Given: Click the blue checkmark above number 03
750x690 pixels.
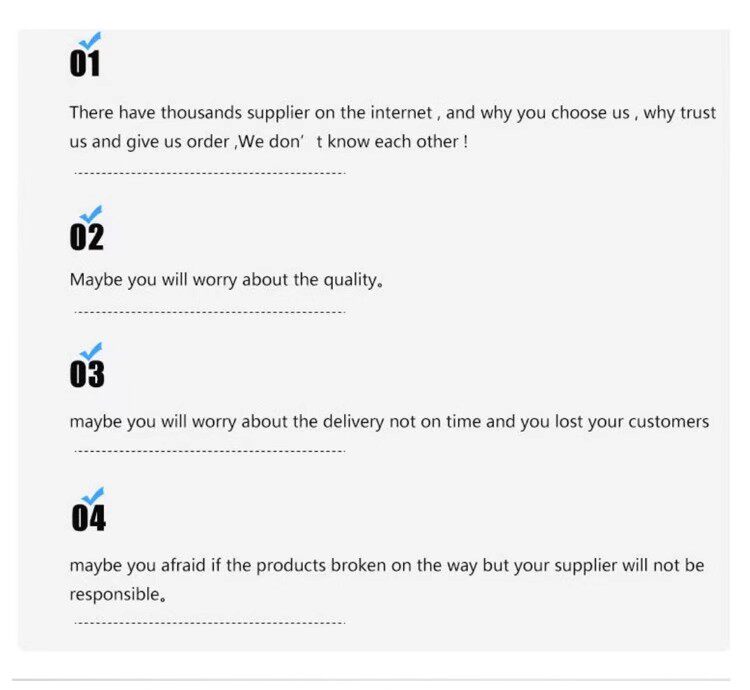Looking at the screenshot, I should click(x=91, y=351).
